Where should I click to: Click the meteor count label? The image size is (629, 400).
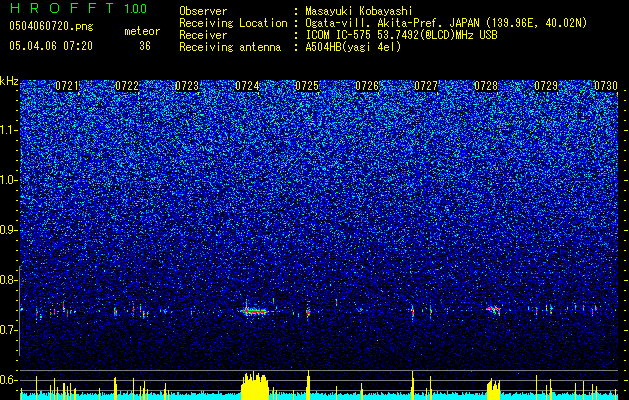142,31
